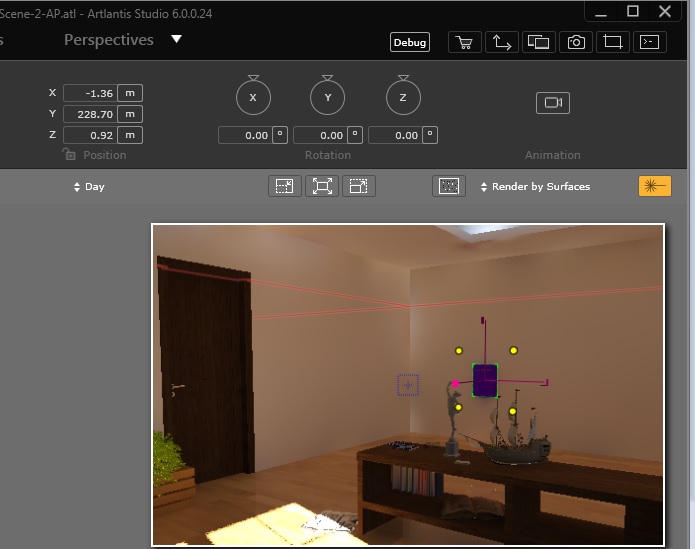
Task: Click the Y rotation dial
Action: [x=328, y=97]
